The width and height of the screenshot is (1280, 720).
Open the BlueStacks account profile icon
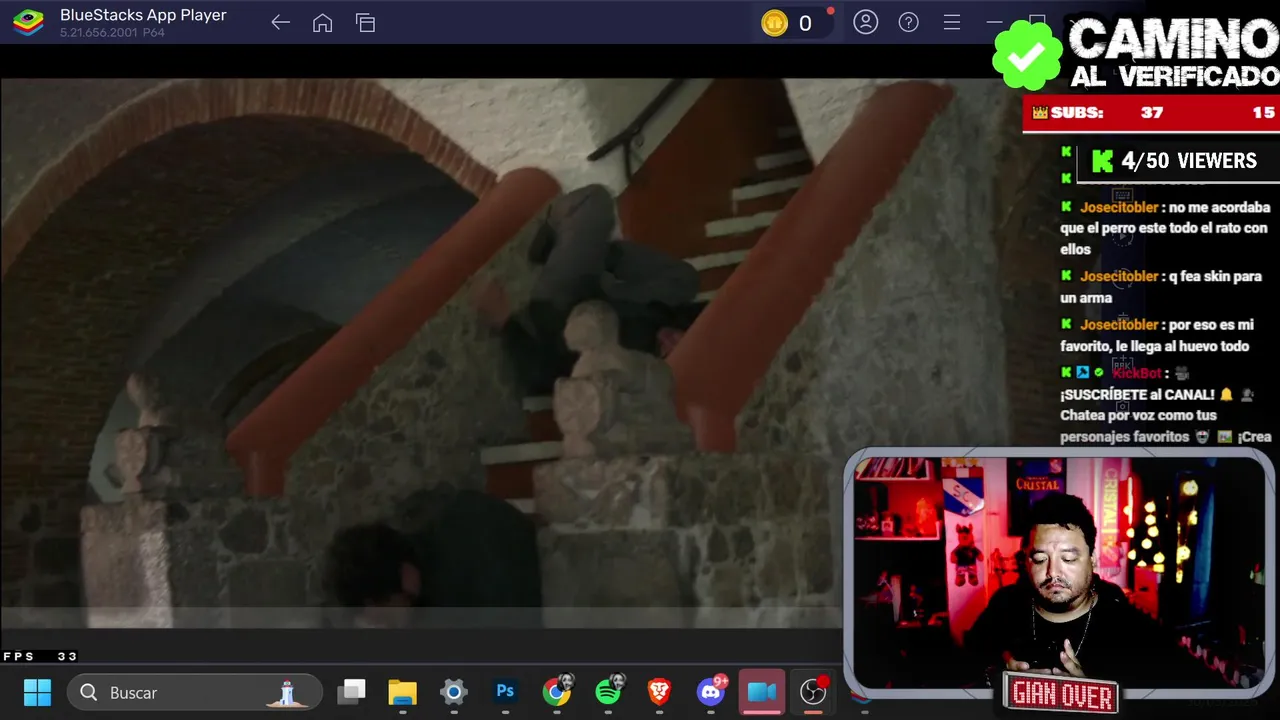865,22
